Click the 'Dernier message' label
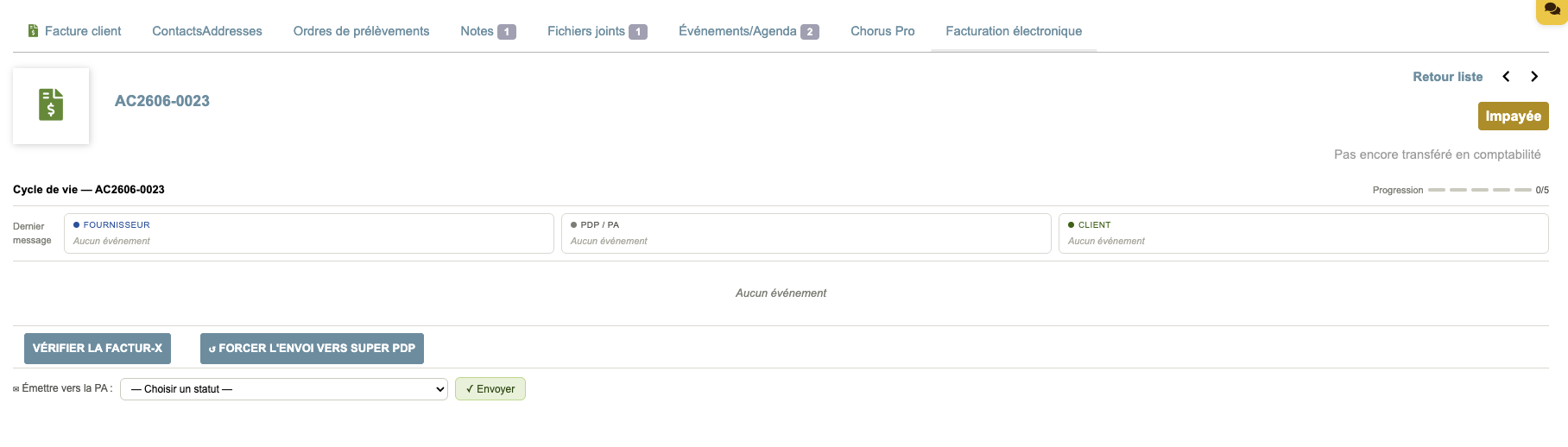 pos(32,233)
